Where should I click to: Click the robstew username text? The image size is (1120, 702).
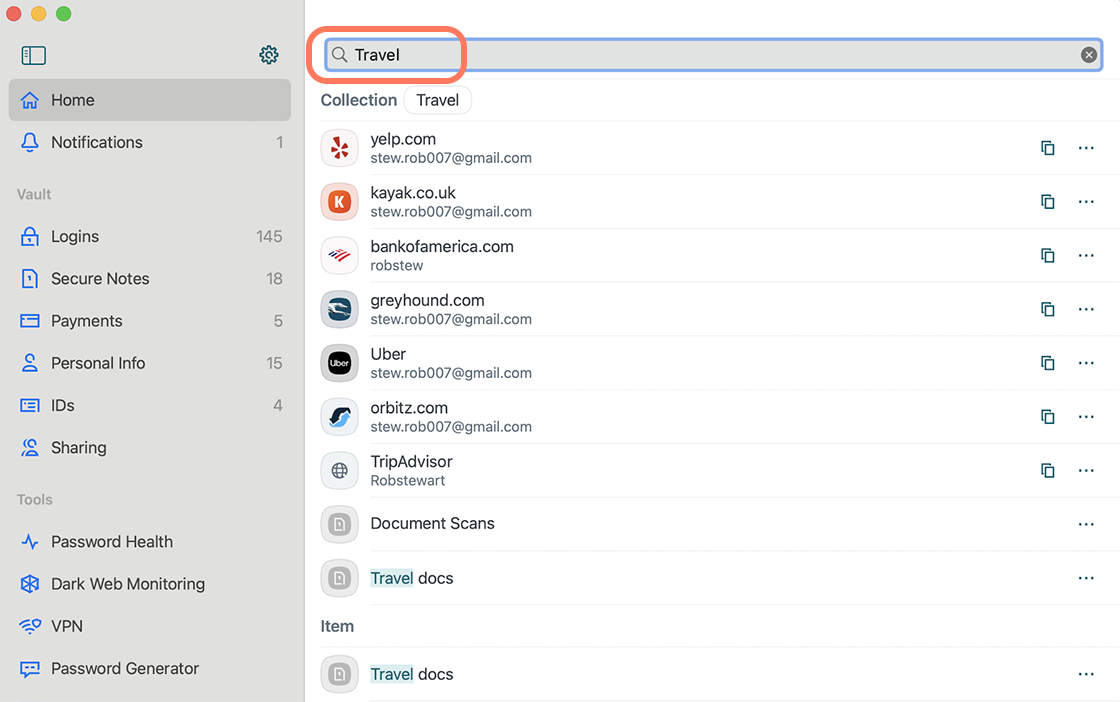click(x=396, y=266)
